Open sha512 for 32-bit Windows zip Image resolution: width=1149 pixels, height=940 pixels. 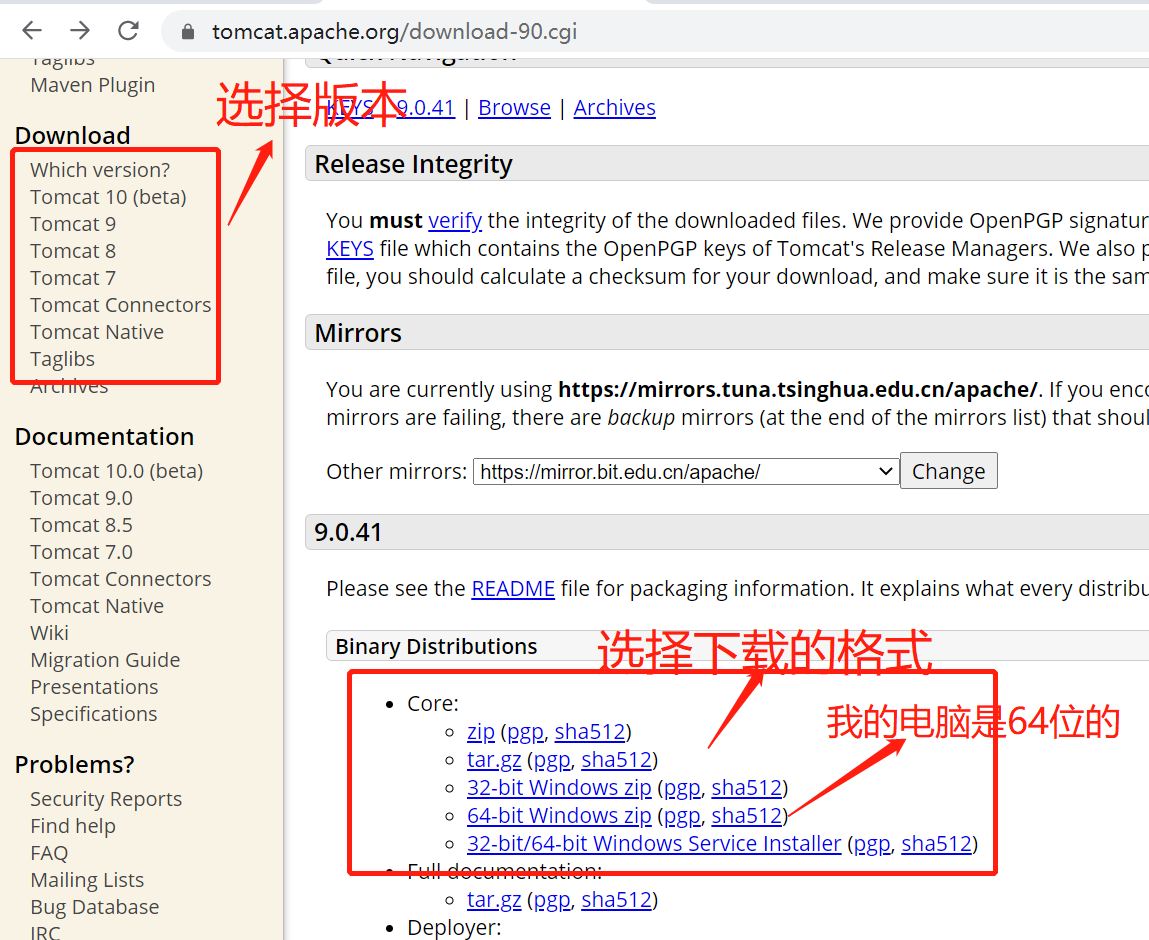tap(747, 788)
